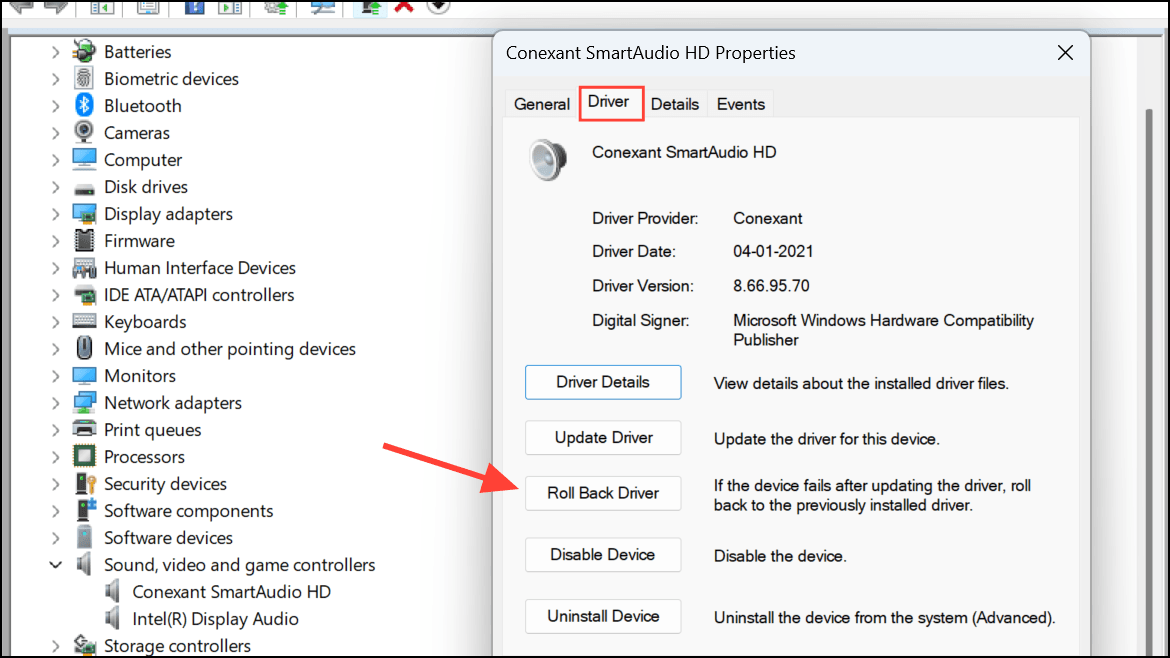Click the Processors chip icon
Image resolution: width=1170 pixels, height=658 pixels.
(84, 457)
